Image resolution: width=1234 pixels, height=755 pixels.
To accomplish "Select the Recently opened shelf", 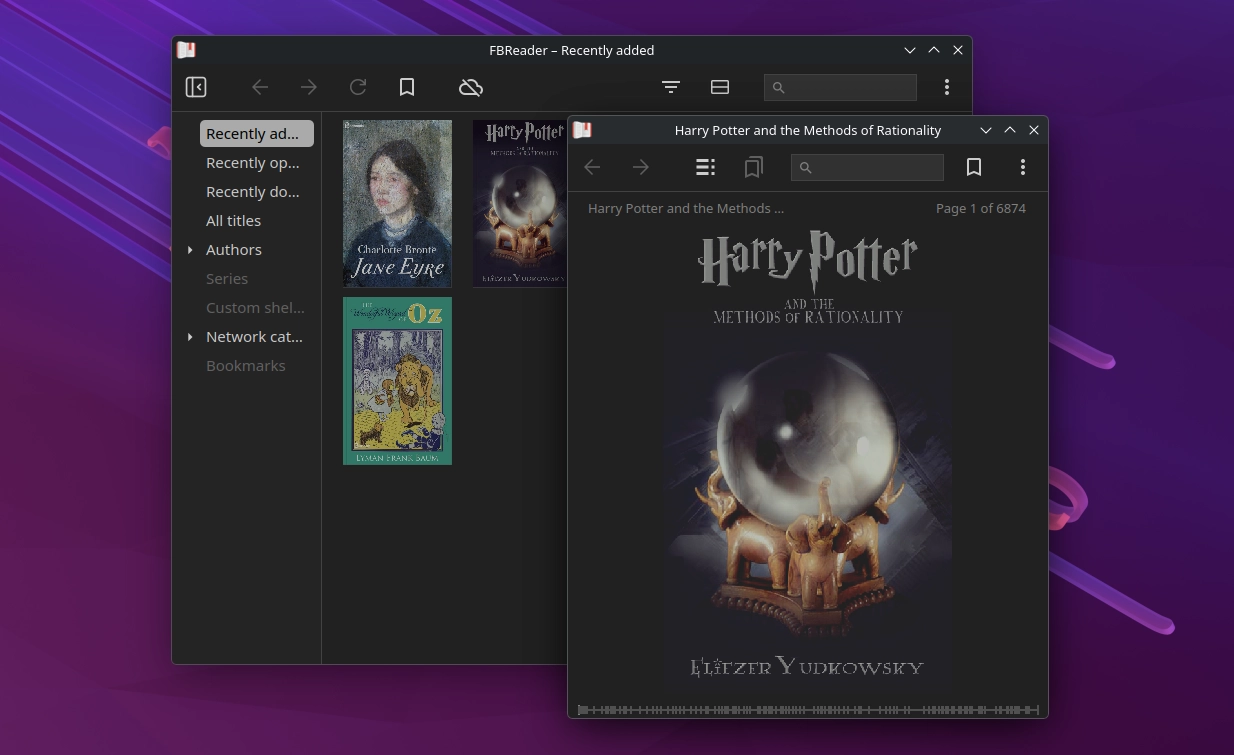I will (x=252, y=163).
